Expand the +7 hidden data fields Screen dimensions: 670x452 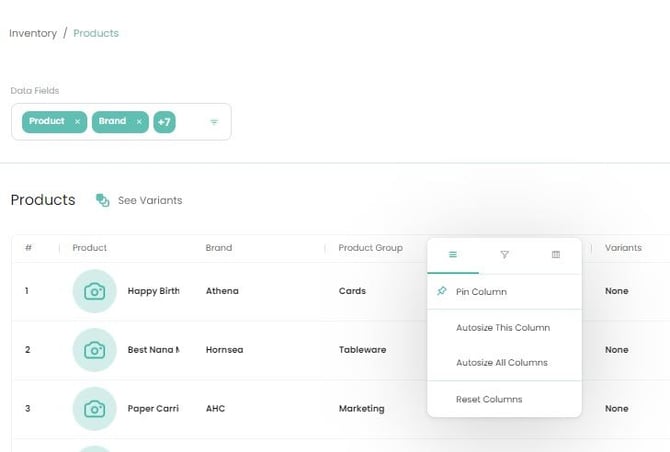pyautogui.click(x=164, y=122)
